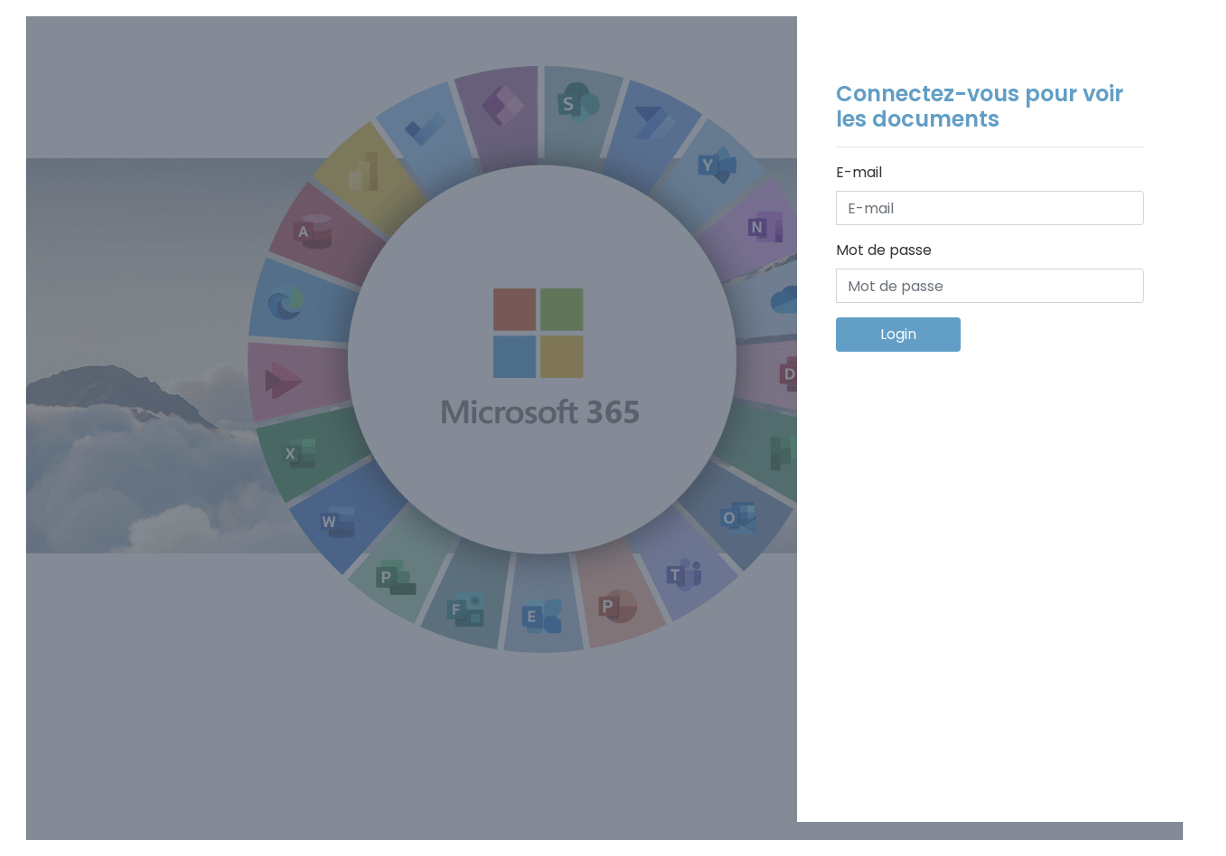Click the Outlook 'O' icon
Screen dimensions: 1226x856
tap(738, 518)
